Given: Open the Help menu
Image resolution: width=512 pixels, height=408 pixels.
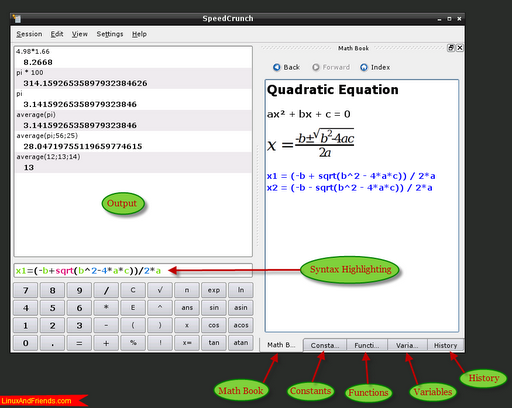Looking at the screenshot, I should (139, 34).
